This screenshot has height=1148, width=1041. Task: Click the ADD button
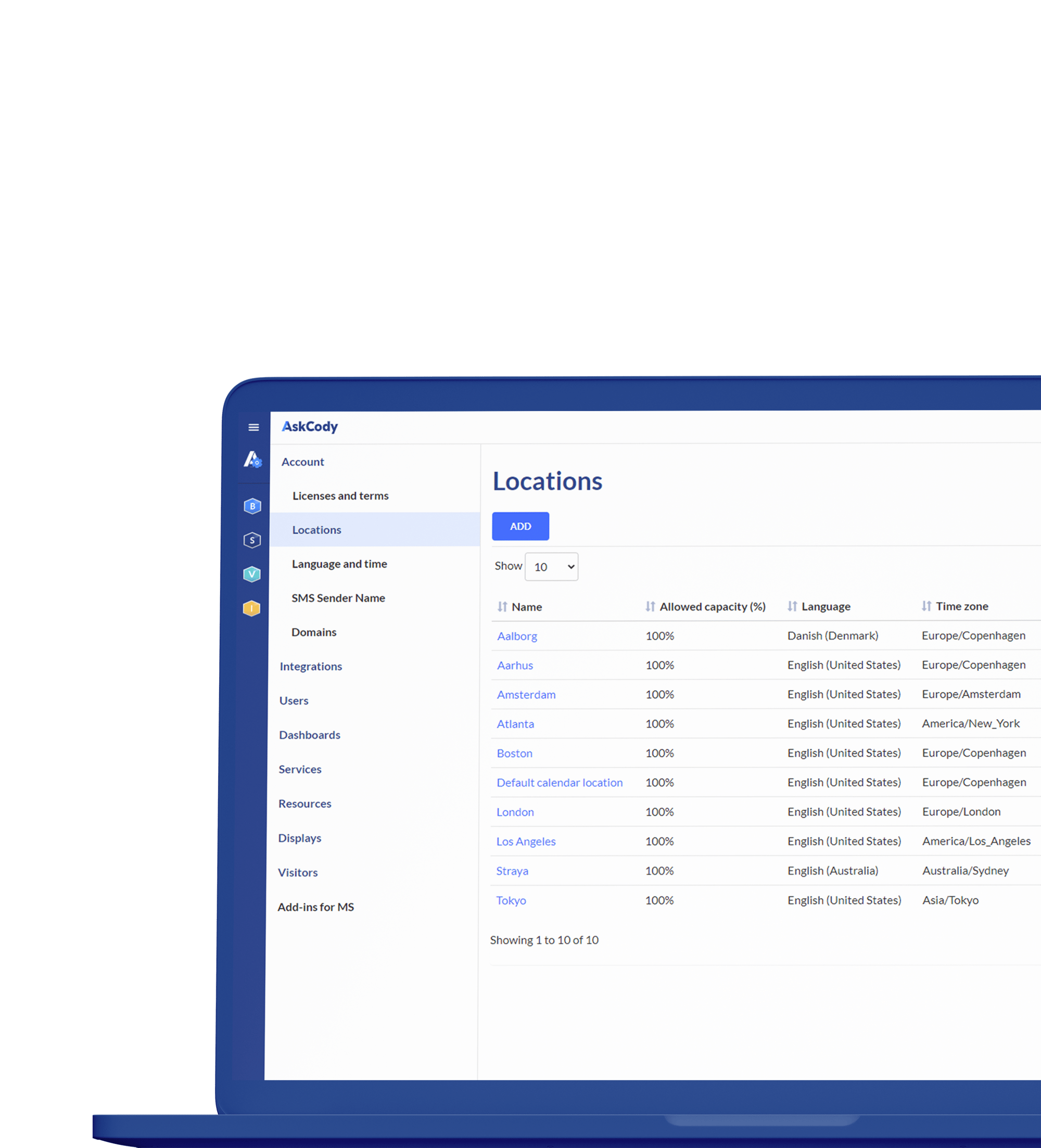pos(520,526)
